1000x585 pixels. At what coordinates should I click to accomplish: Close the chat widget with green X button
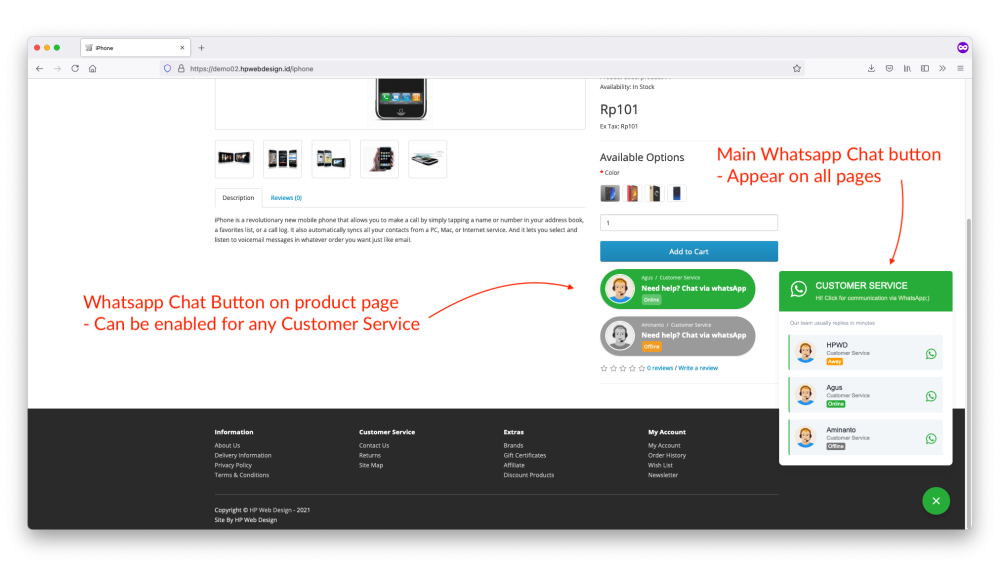click(x=935, y=500)
